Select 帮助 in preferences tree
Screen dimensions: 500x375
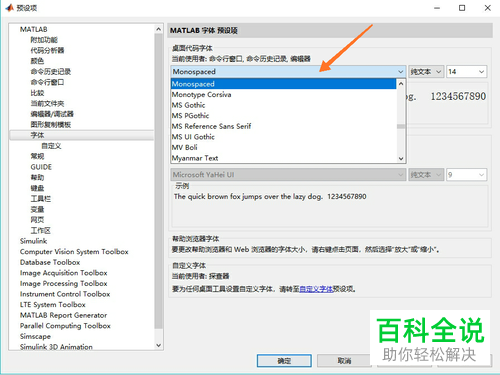click(37, 178)
